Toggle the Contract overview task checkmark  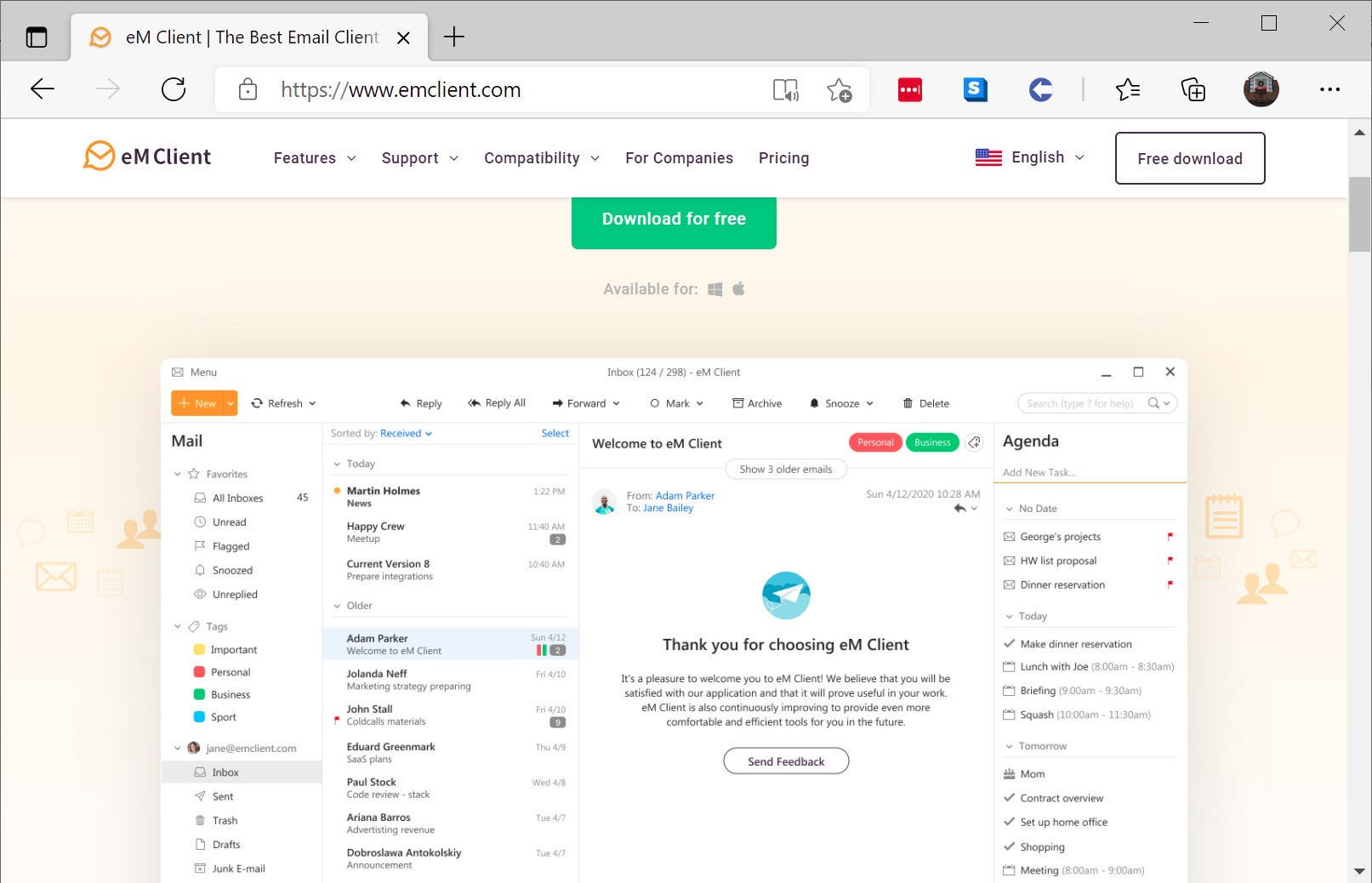tap(1009, 798)
